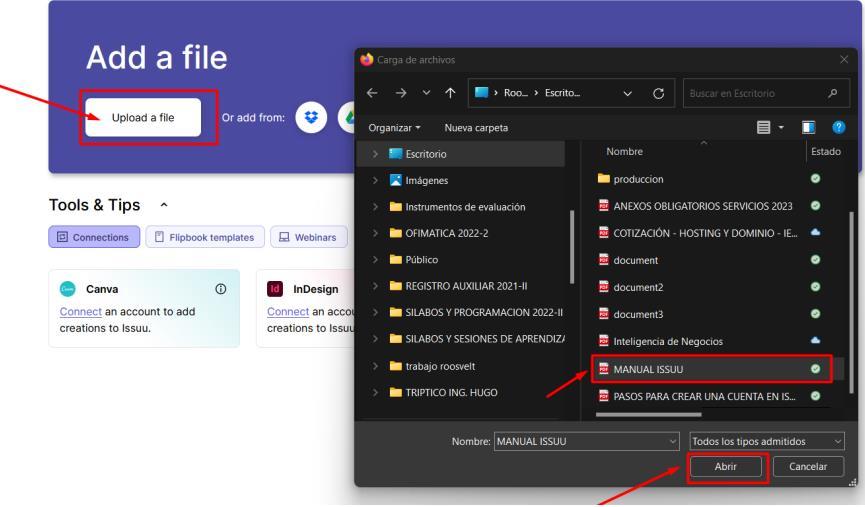
Task: Switch to the Connections tab
Action: click(94, 237)
